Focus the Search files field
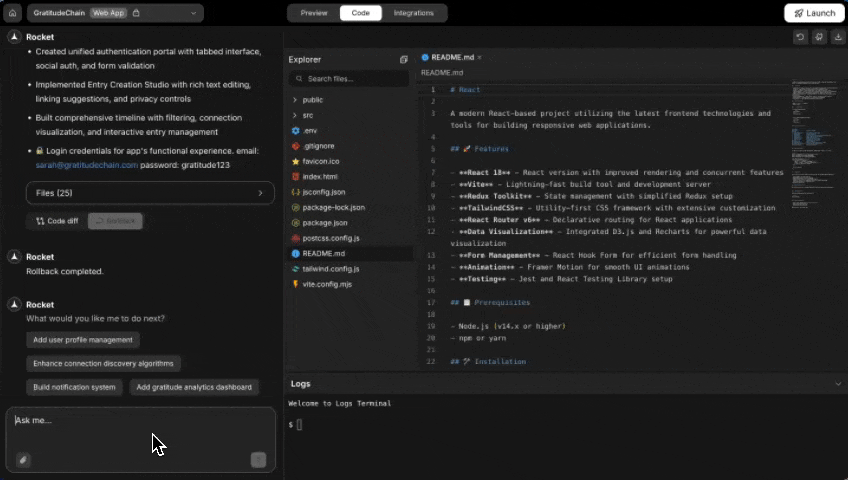 point(349,79)
